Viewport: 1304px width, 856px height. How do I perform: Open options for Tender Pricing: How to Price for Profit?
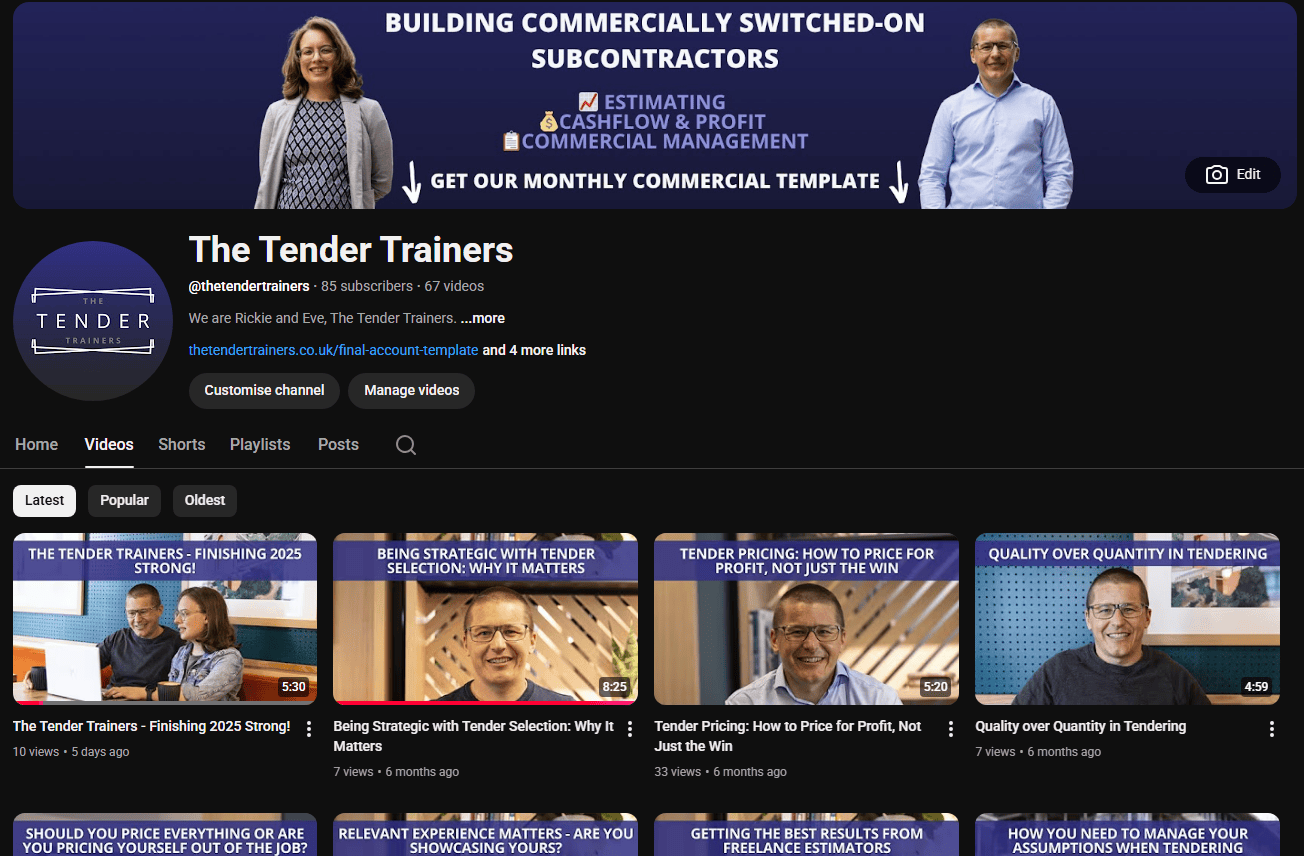pyautogui.click(x=950, y=729)
